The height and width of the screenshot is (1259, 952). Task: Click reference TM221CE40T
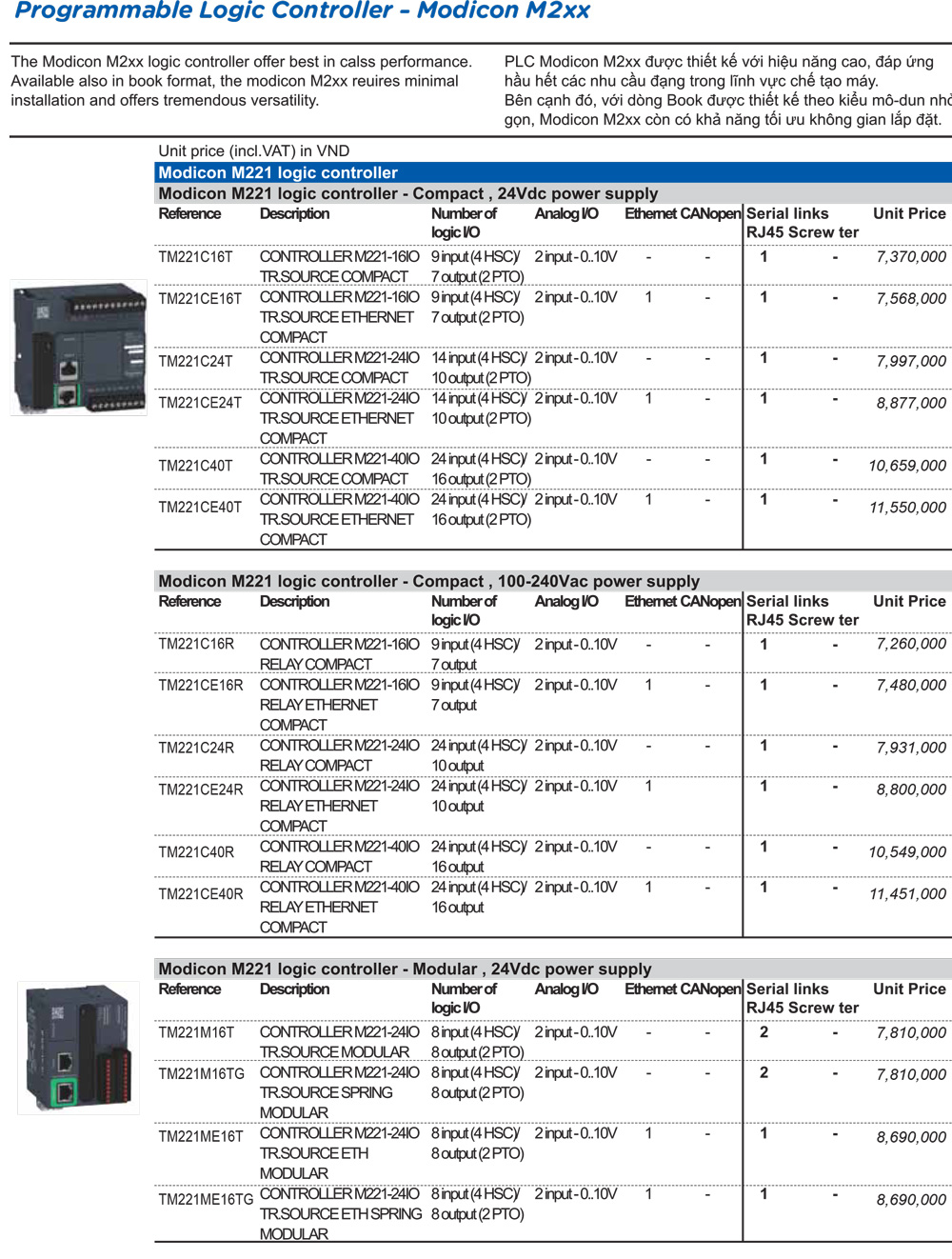[200, 508]
